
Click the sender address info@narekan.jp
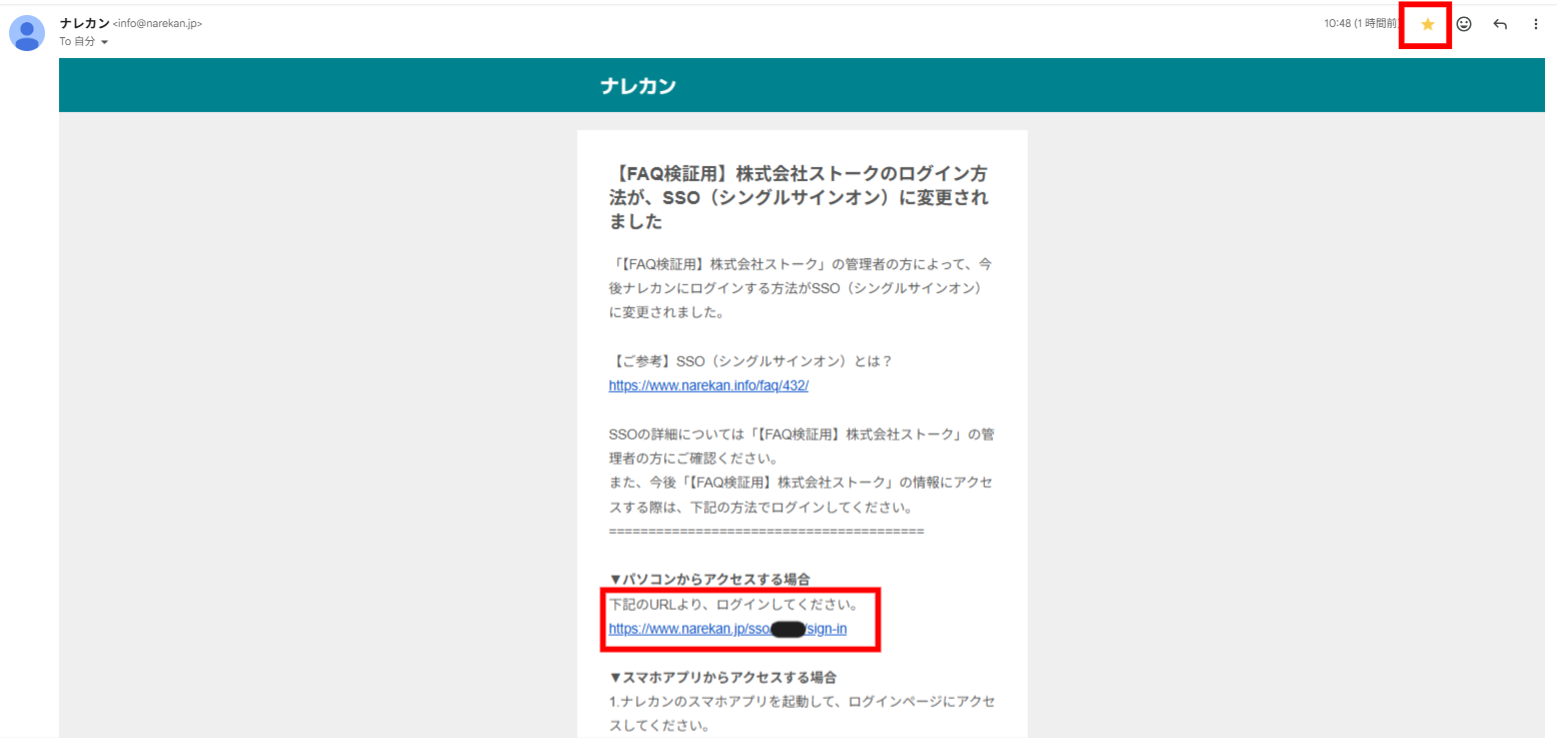click(158, 23)
